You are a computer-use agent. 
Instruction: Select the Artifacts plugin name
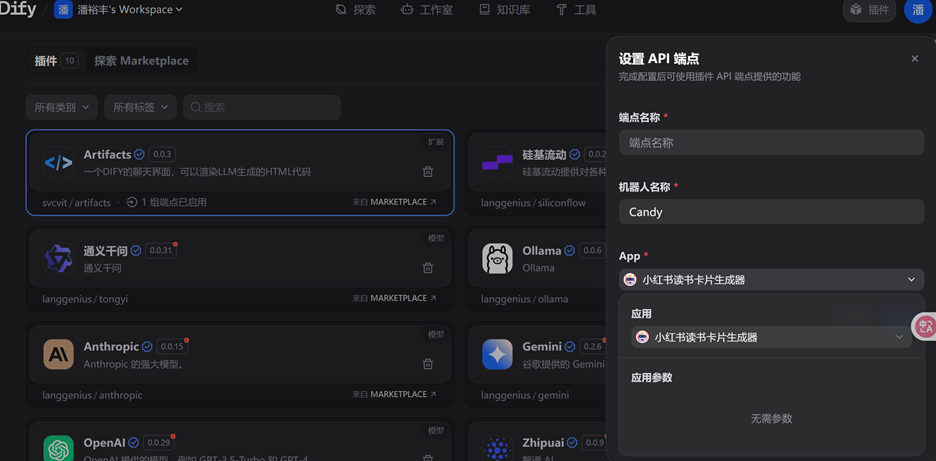(107, 155)
